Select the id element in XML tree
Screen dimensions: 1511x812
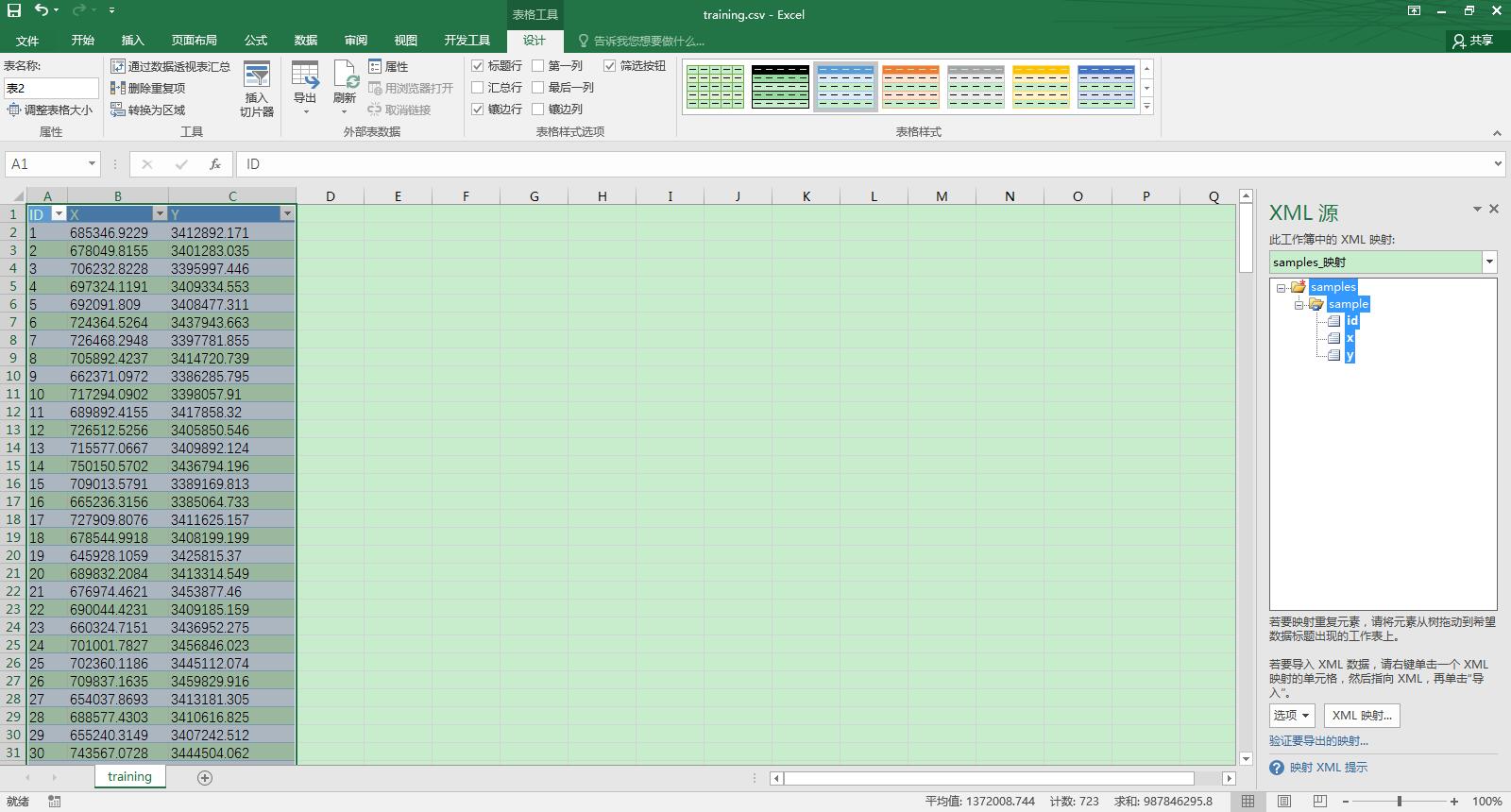point(1352,321)
